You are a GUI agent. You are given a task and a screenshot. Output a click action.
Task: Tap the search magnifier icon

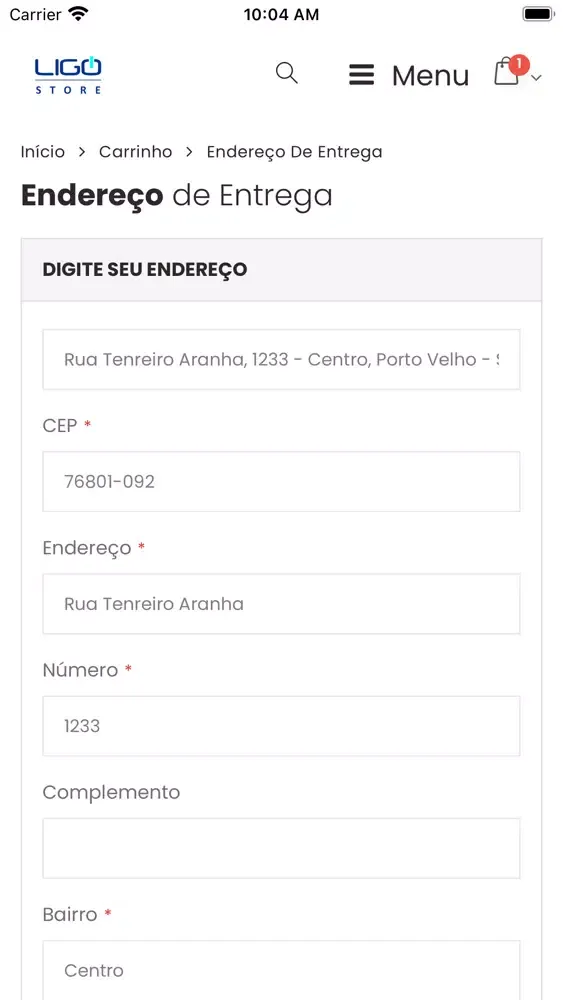(286, 73)
